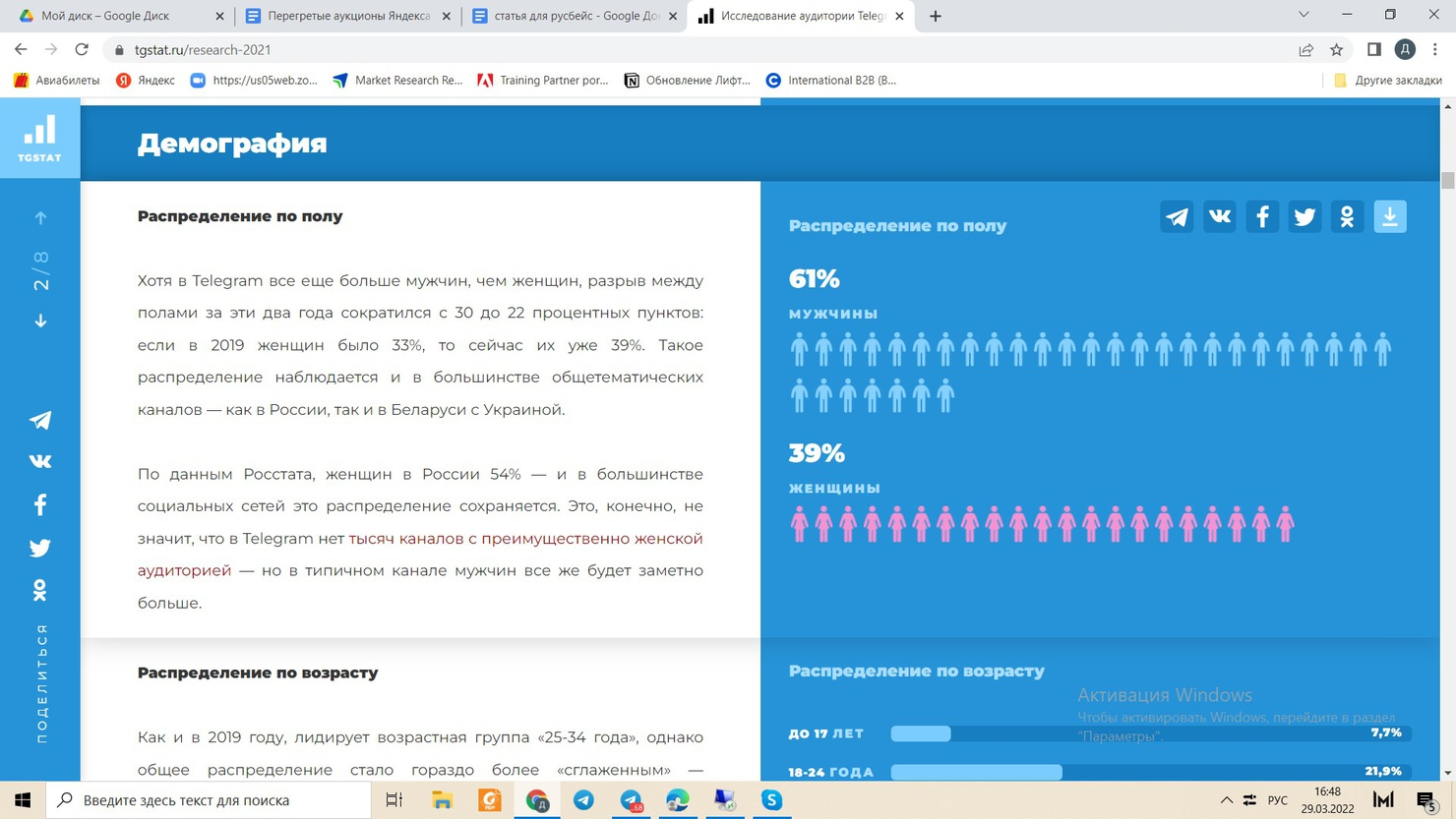Open Telegram from taskbar

tap(583, 800)
